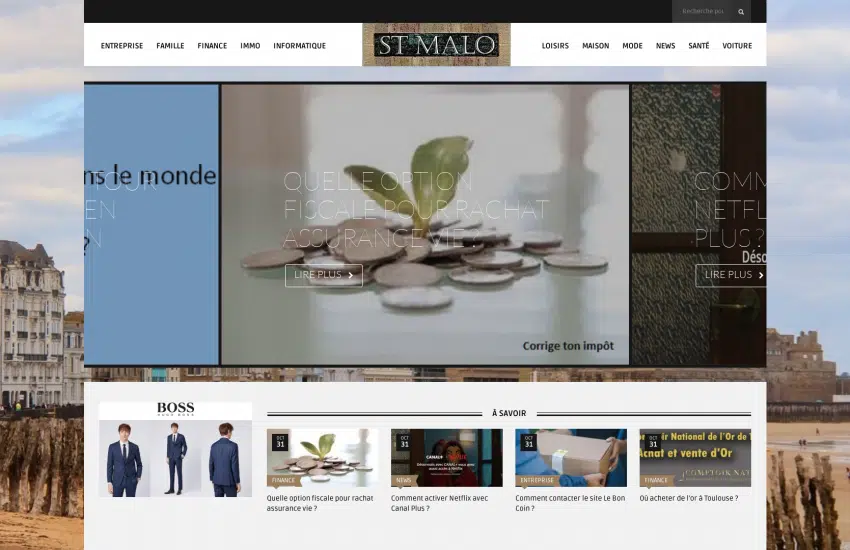The image size is (850, 550).
Task: Click Lire Plus on the assurance vie slide
Action: pyautogui.click(x=323, y=275)
